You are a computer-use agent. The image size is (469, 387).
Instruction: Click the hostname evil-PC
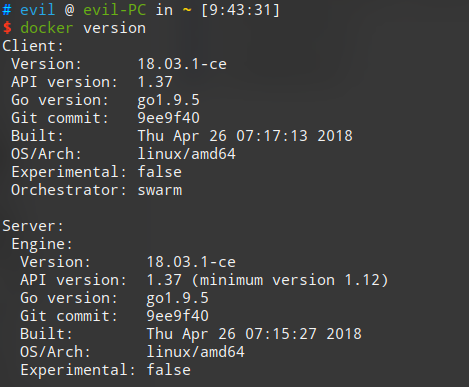[x=115, y=9]
